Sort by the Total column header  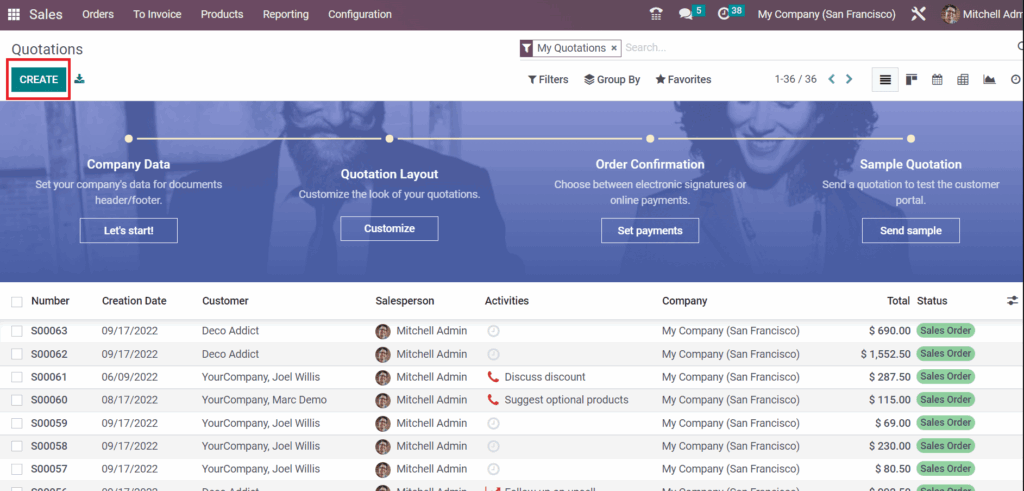coord(899,301)
